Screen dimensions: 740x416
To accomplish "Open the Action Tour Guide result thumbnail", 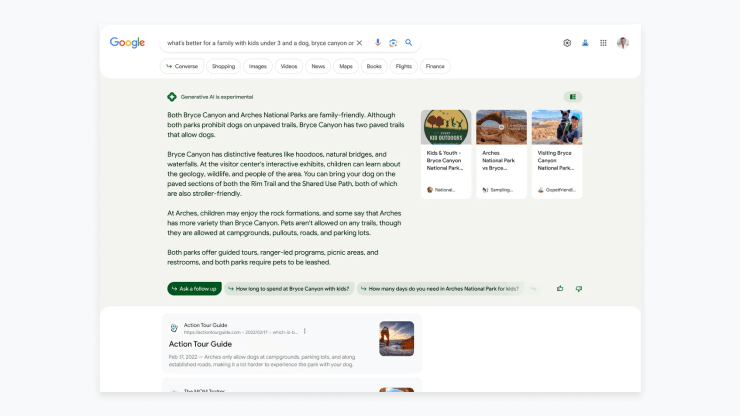I will (396, 339).
